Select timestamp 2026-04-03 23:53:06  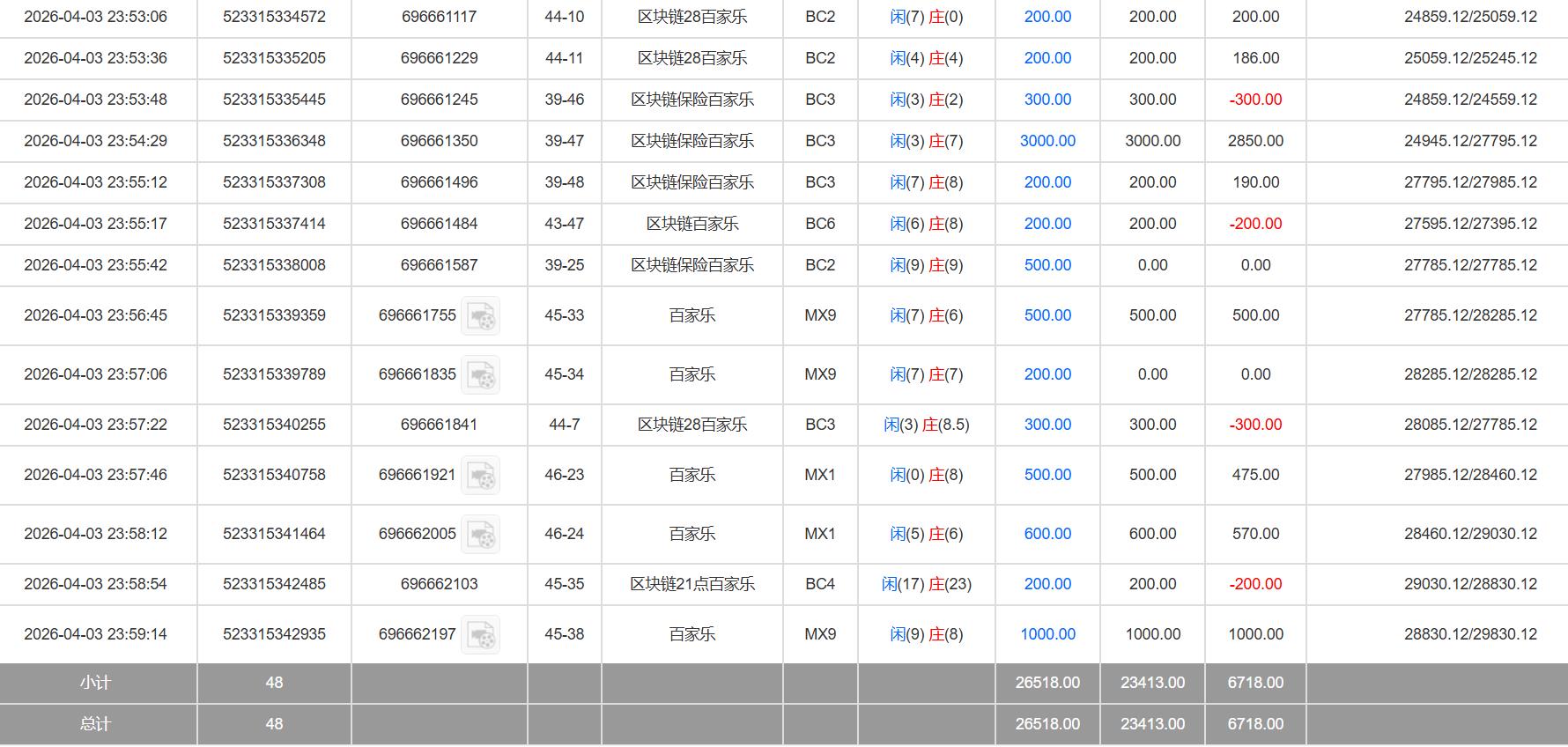pyautogui.click(x=95, y=17)
